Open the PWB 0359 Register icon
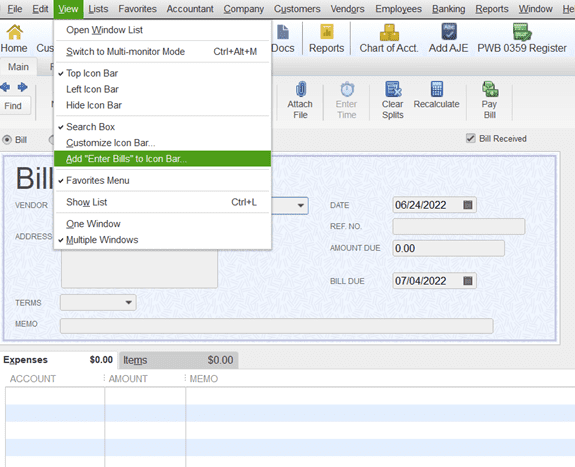This screenshot has width=575, height=467. (522, 39)
